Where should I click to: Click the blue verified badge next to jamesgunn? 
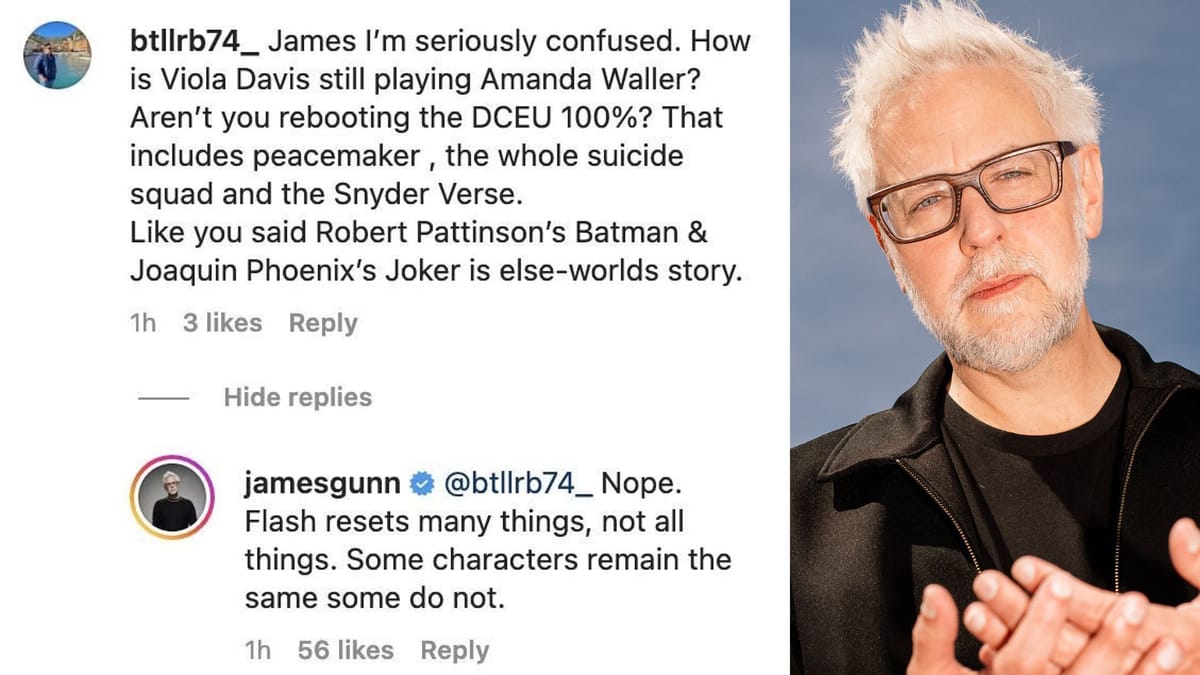point(422,485)
